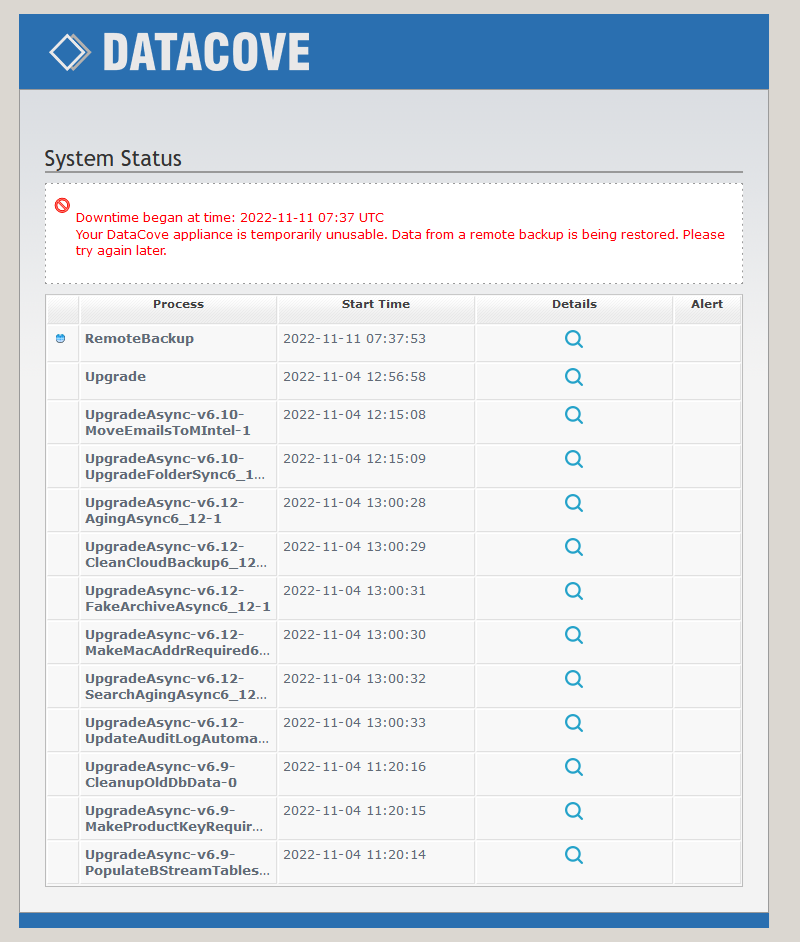Open details for PopulateBStreamTables process
This screenshot has height=942, width=800.
573,855
